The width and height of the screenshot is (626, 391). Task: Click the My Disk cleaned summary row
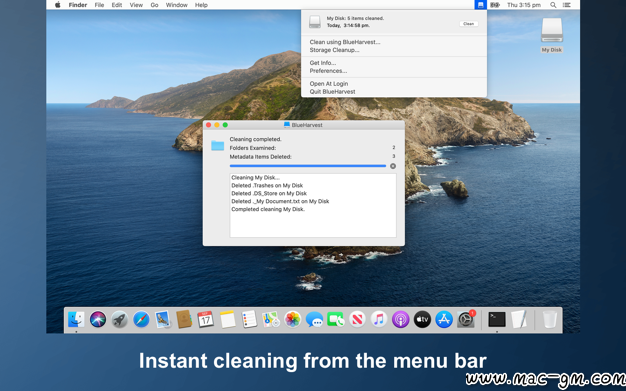(x=394, y=22)
